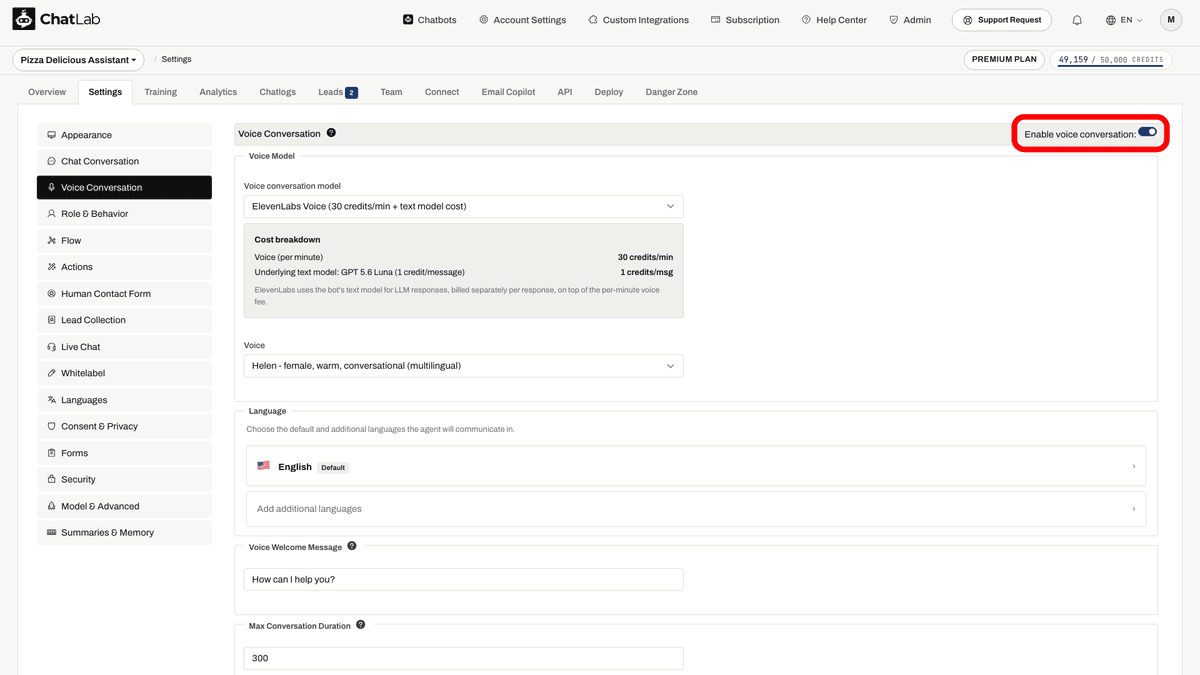
Task: Open the Human Contact Form section
Action: 124,294
